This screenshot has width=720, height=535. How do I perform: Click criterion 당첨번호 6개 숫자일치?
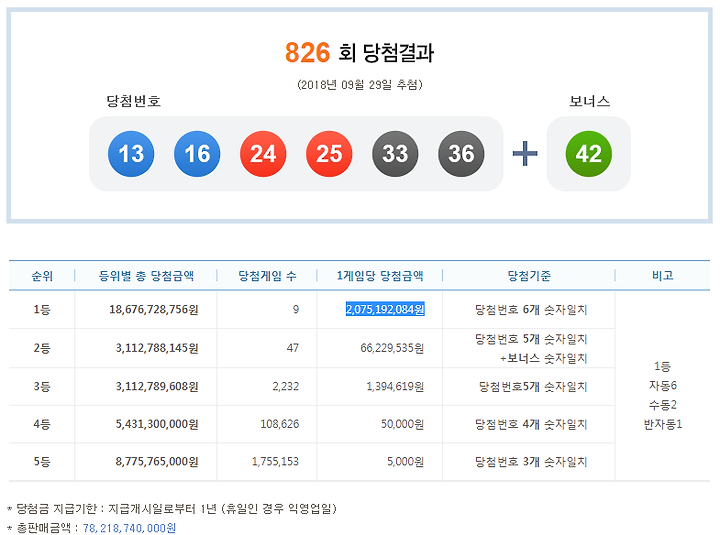(531, 310)
